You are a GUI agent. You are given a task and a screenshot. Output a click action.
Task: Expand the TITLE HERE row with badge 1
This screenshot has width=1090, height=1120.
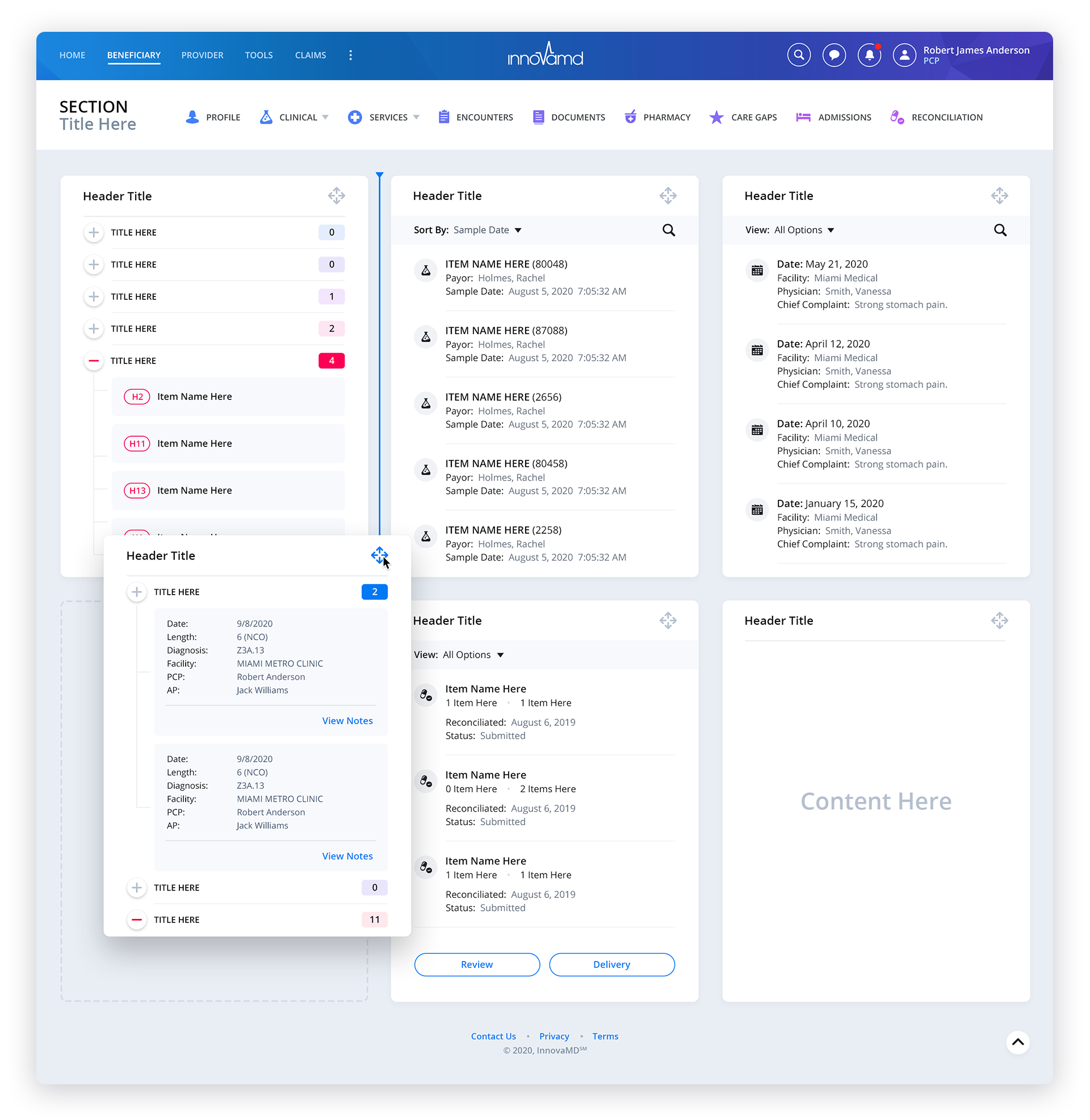pyautogui.click(x=94, y=296)
